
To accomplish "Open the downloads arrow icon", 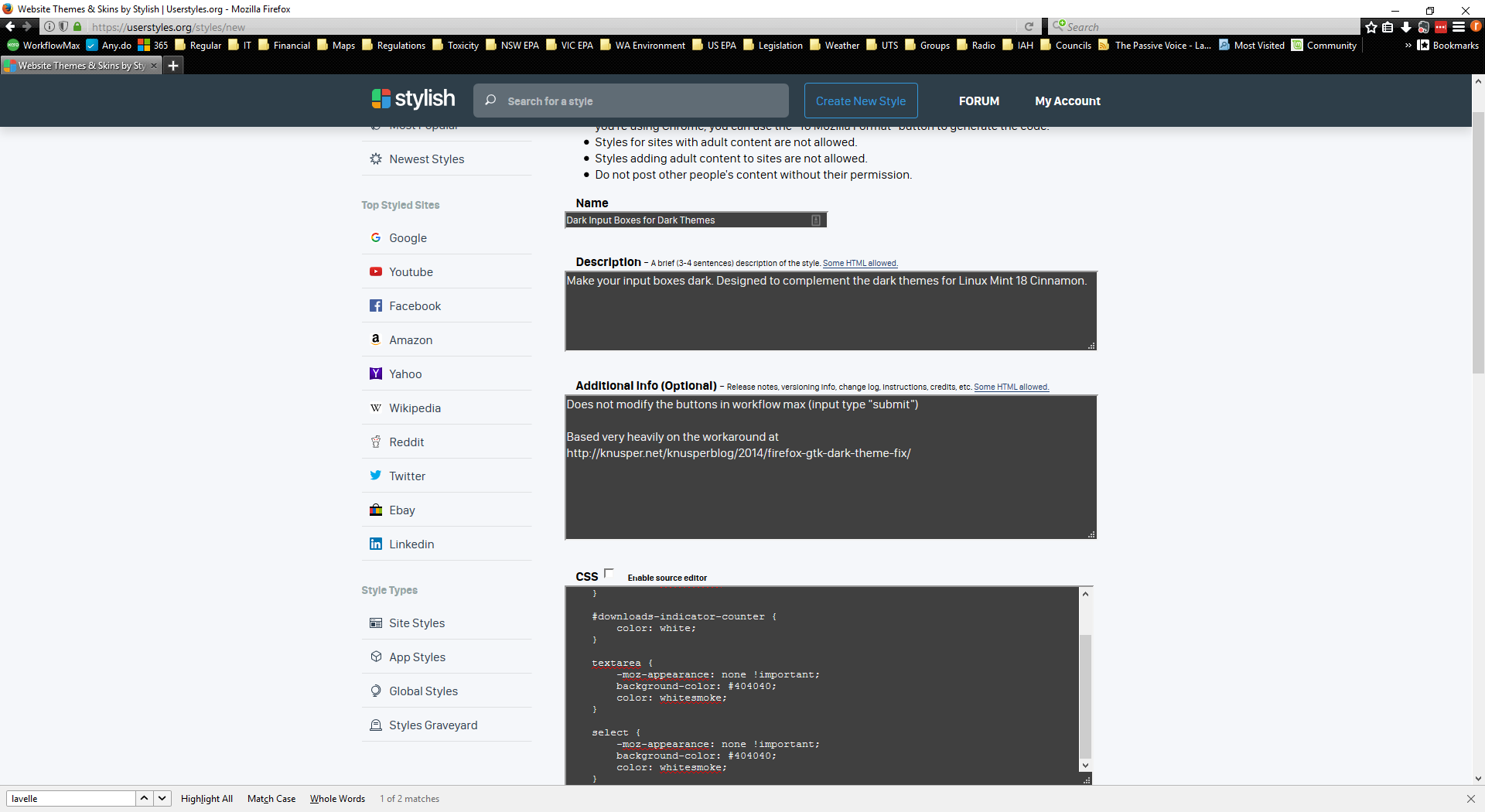I will point(1406,27).
